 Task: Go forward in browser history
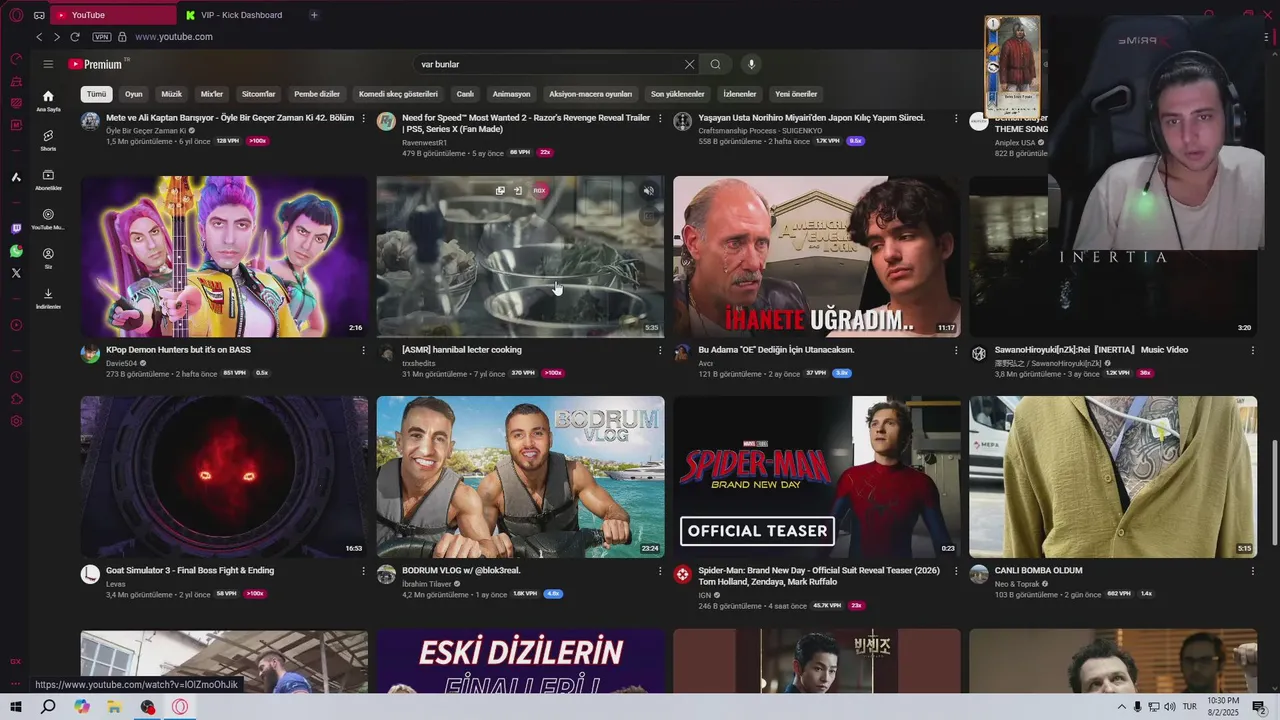pos(56,37)
